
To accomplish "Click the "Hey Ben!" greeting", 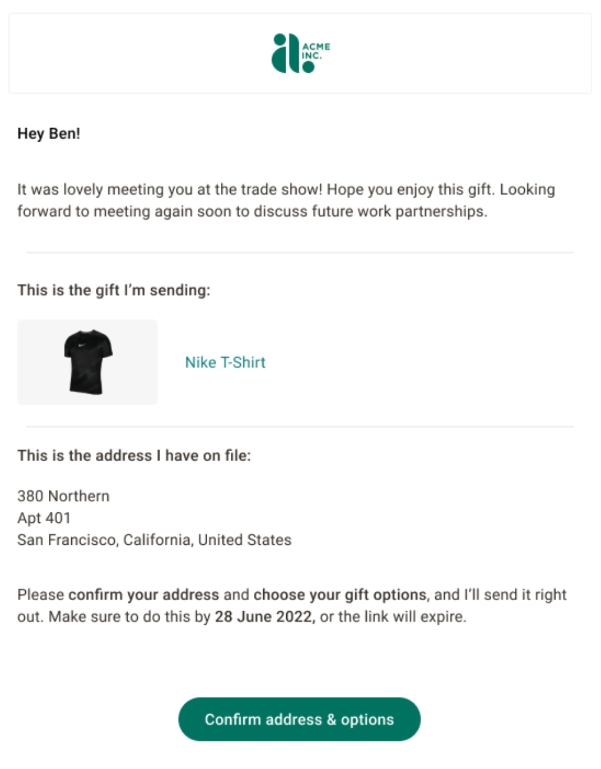I will pyautogui.click(x=48, y=134).
